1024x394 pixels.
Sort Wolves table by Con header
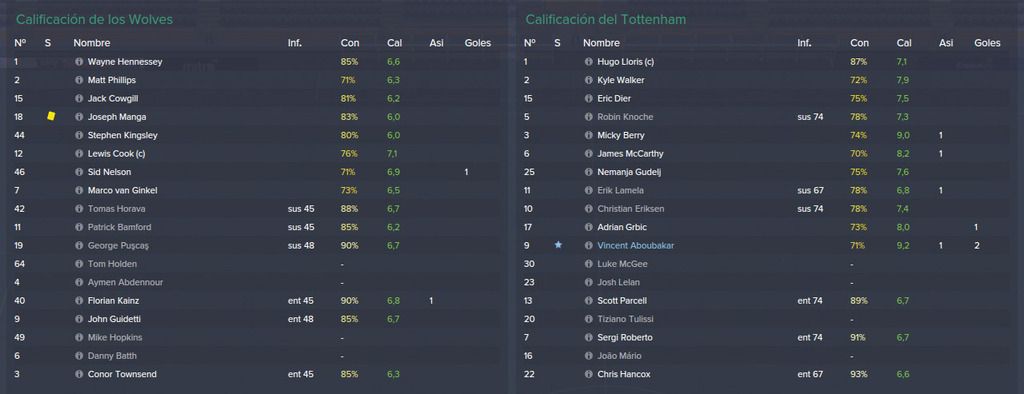click(x=349, y=43)
